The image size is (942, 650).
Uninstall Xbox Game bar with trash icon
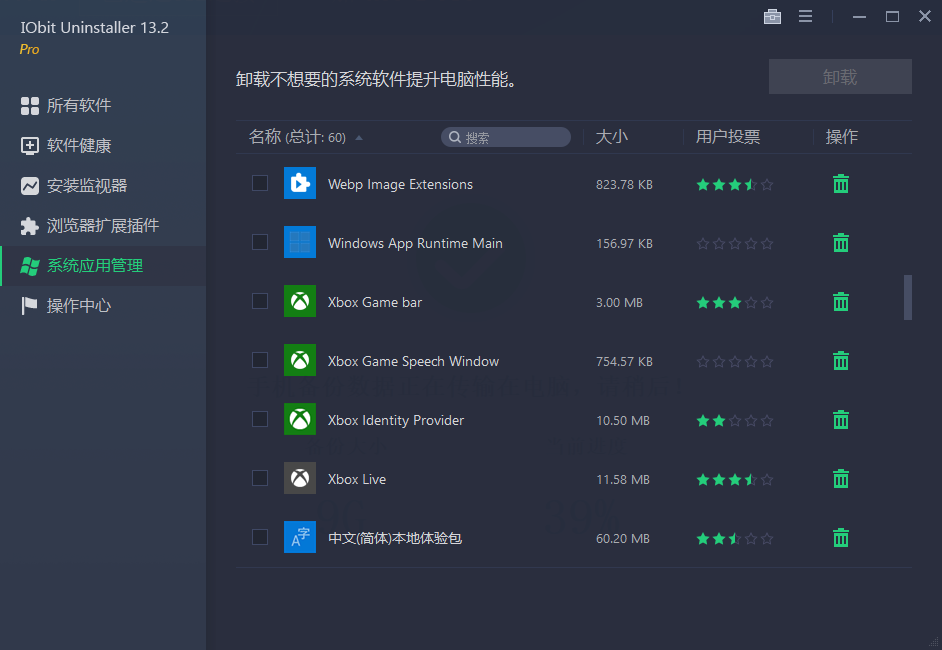coord(840,302)
